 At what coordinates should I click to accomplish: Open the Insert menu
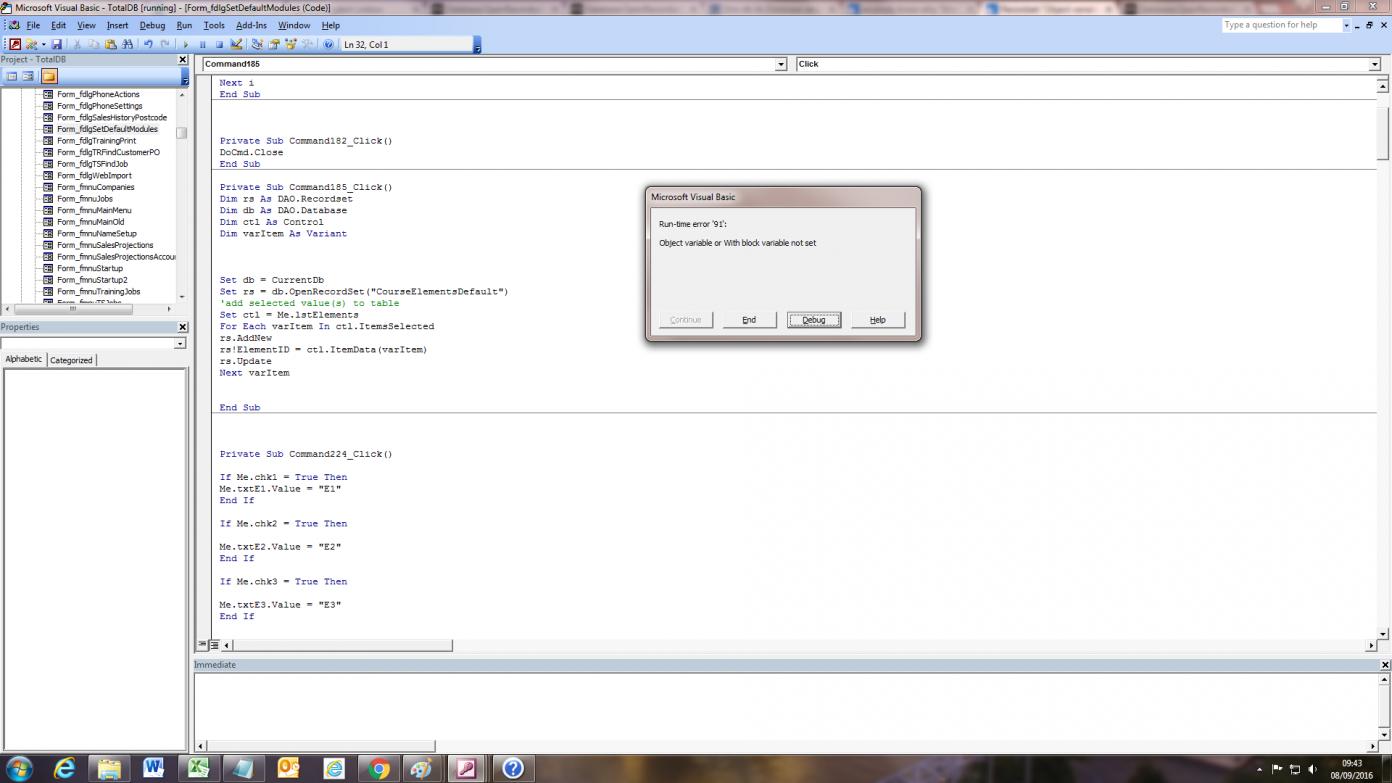(117, 25)
